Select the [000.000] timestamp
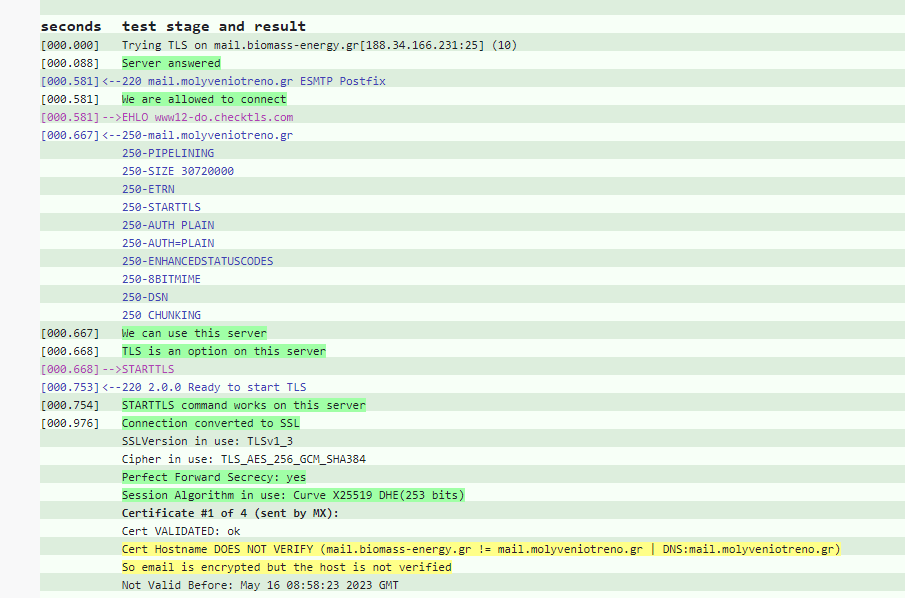 (70, 45)
